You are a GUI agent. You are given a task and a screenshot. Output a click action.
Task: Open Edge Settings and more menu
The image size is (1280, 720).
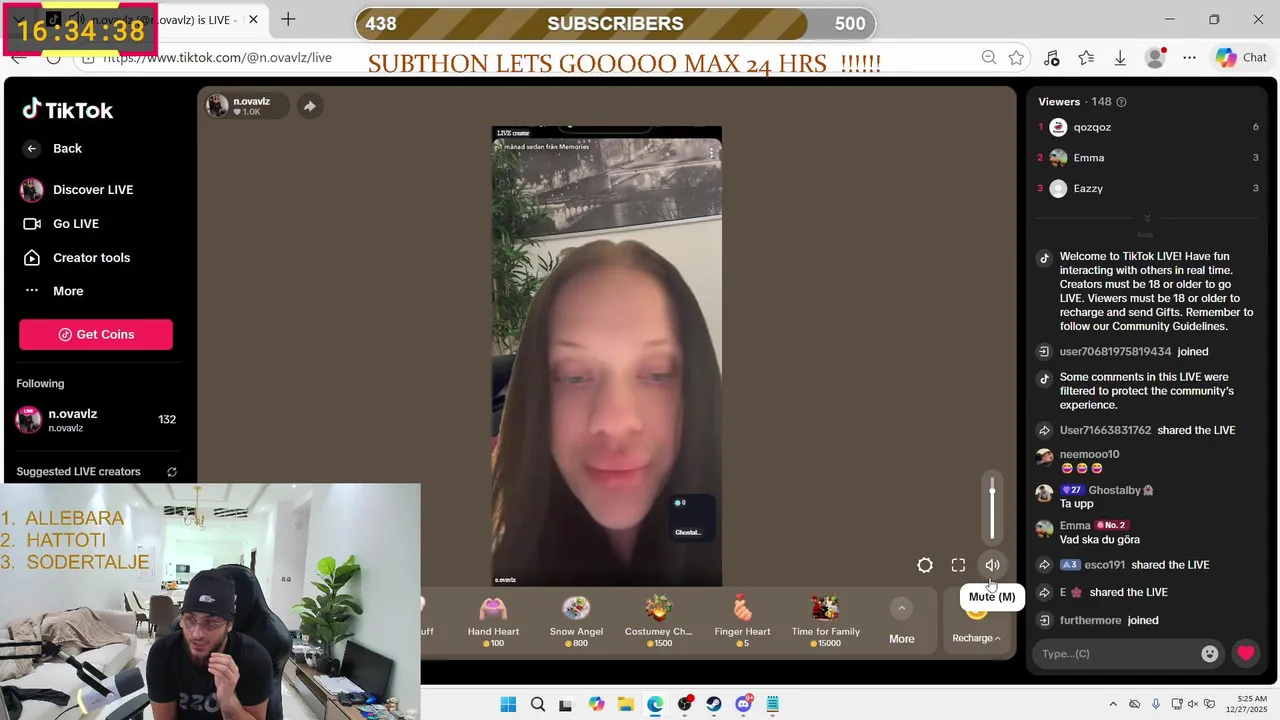[x=1189, y=58]
